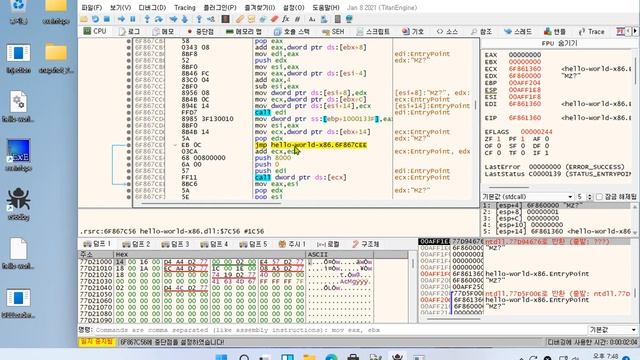Select the EIP register value 6F861360

click(x=524, y=118)
